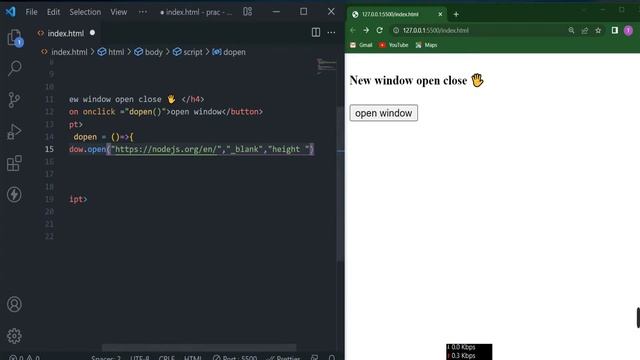
Task: Select the 127.0.0.1:5500/index.html Chrome tab
Action: [397, 14]
